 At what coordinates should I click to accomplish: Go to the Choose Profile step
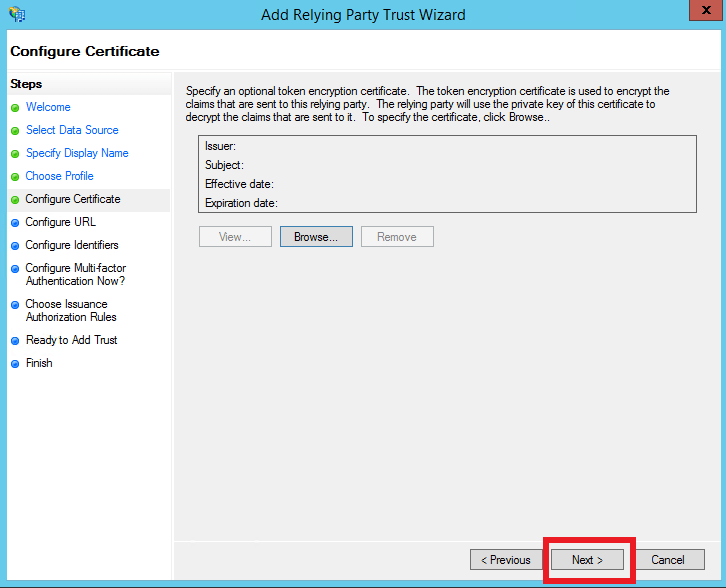pyautogui.click(x=59, y=176)
